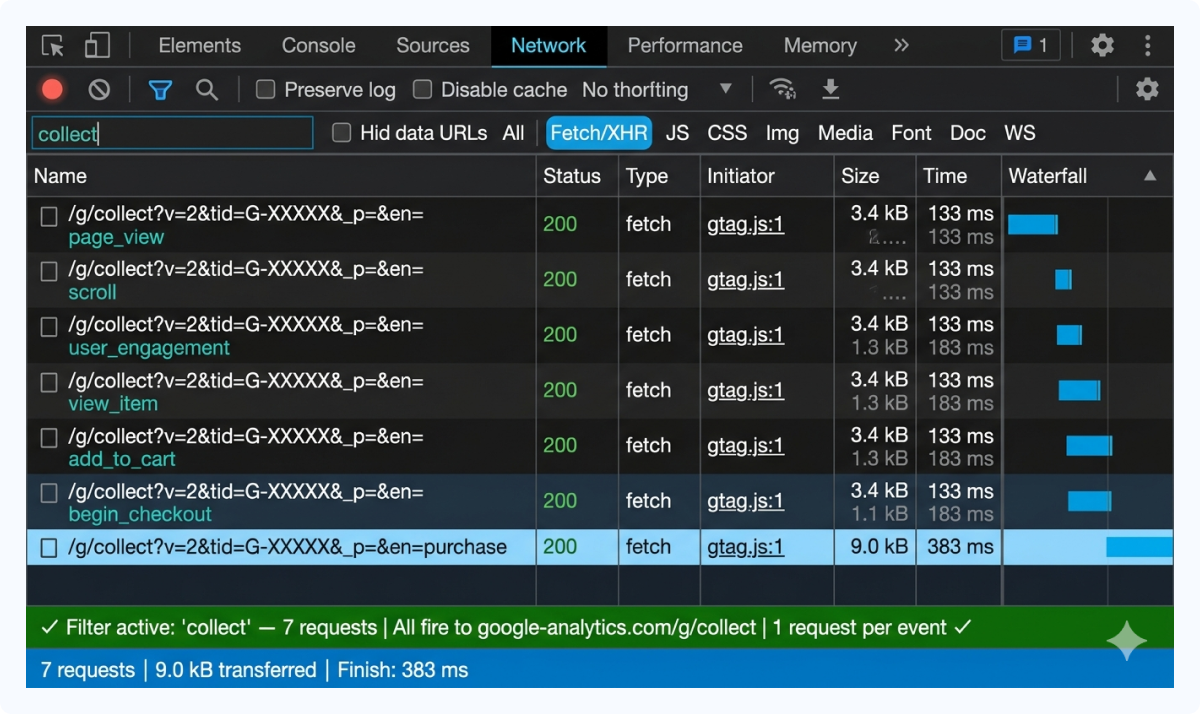Check the add_to_cart request checkbox
Image resolution: width=1200 pixels, height=714 pixels.
point(49,438)
